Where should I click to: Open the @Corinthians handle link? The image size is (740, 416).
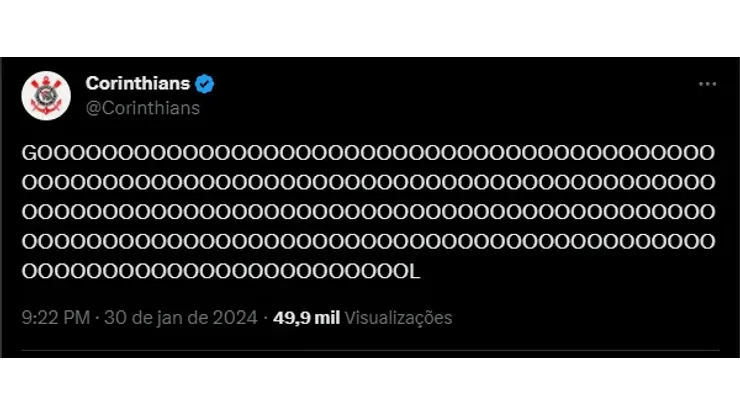tap(142, 108)
